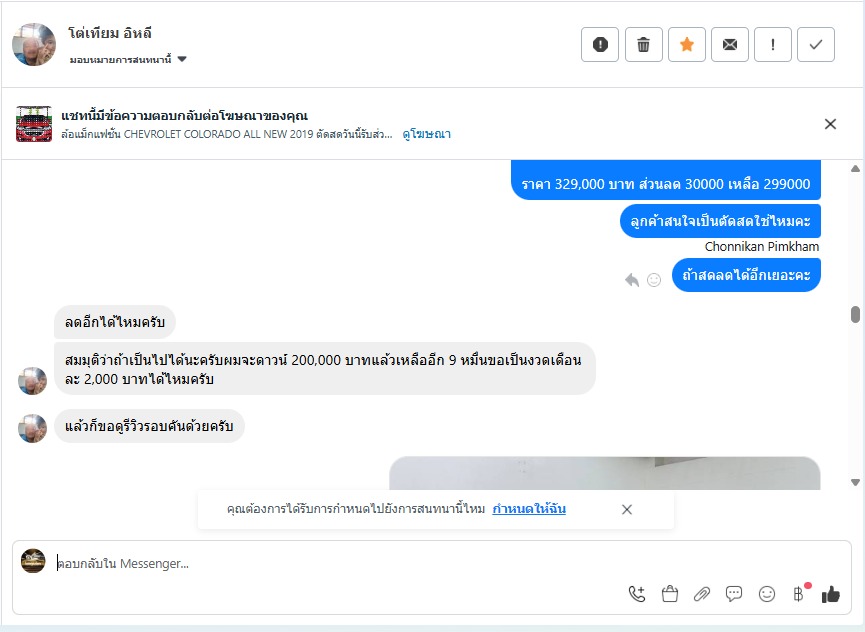Image resolution: width=865 pixels, height=632 pixels.
Task: Click the กำหนดให้ฉัน link
Action: click(x=529, y=509)
